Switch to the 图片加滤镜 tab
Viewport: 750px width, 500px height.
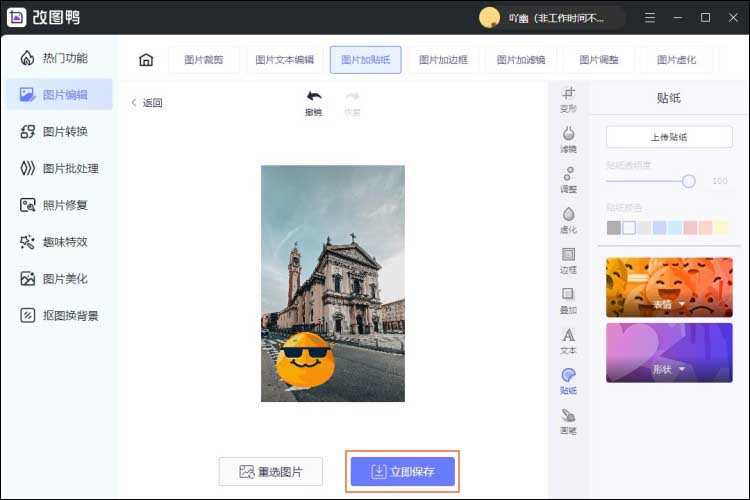click(x=521, y=60)
